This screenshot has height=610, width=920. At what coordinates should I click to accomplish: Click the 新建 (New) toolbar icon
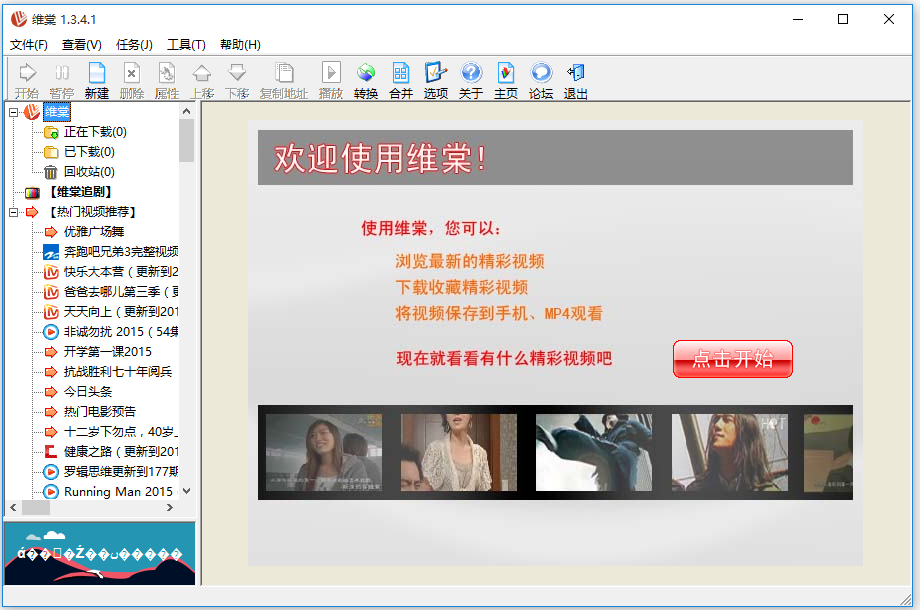coord(96,79)
